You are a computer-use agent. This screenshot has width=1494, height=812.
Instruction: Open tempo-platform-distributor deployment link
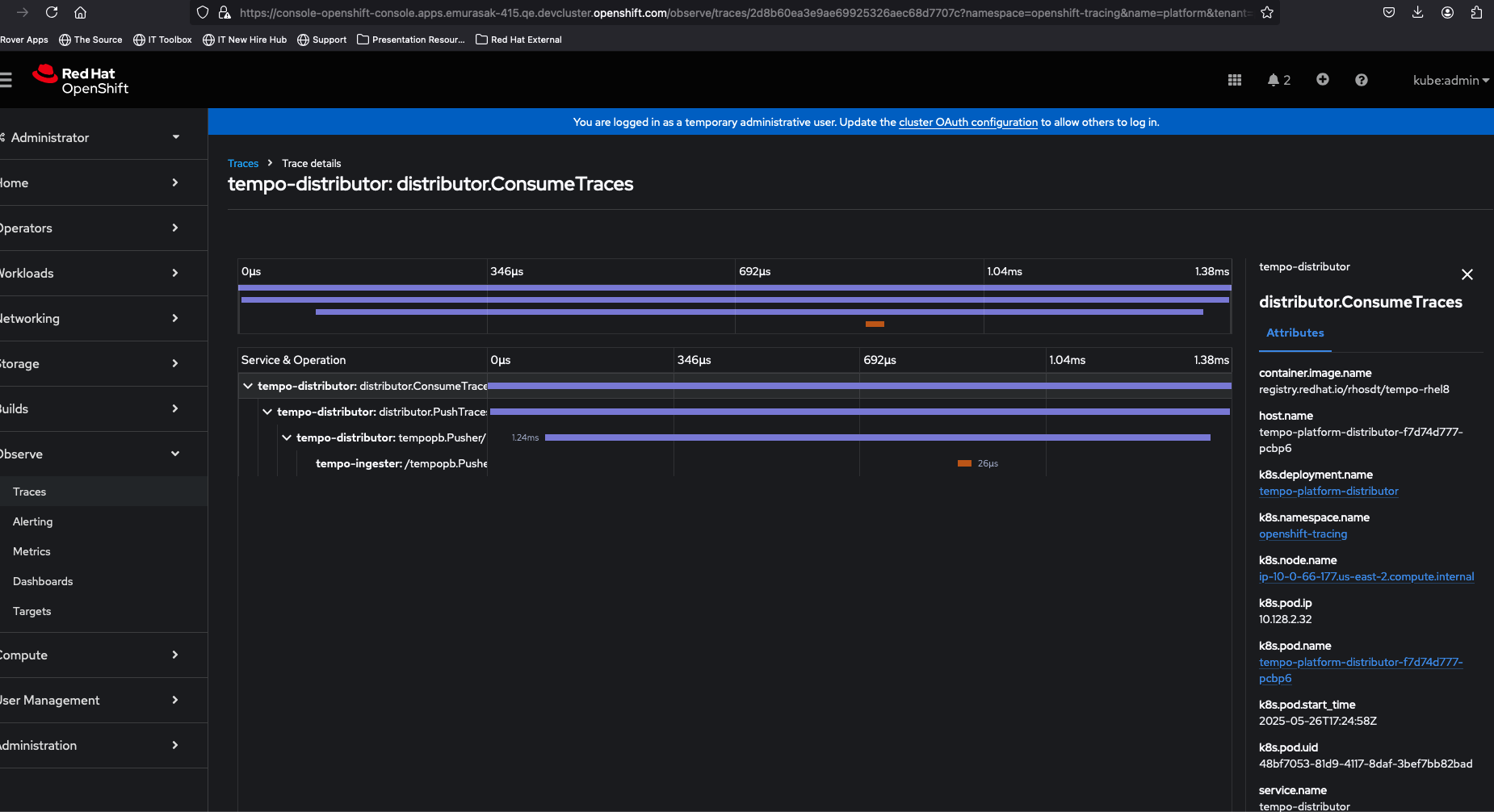coord(1328,491)
